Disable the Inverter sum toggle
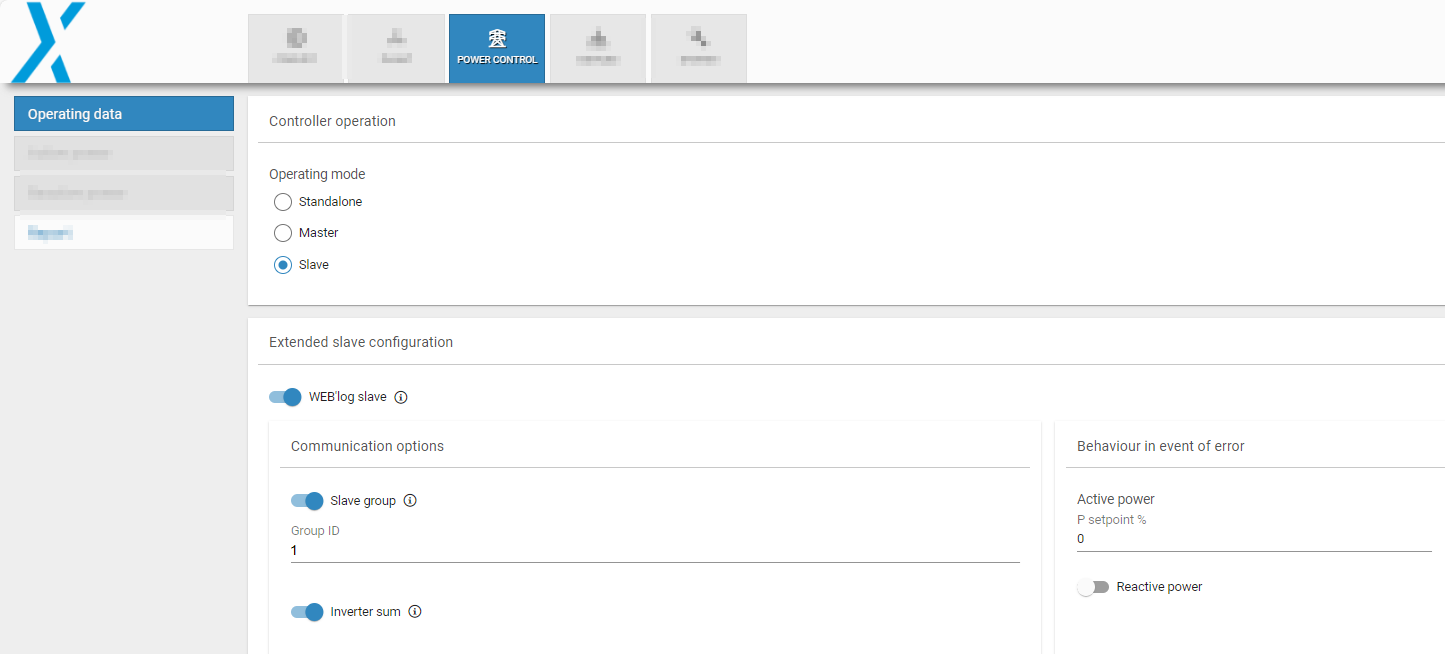This screenshot has height=654, width=1445. pyautogui.click(x=307, y=611)
